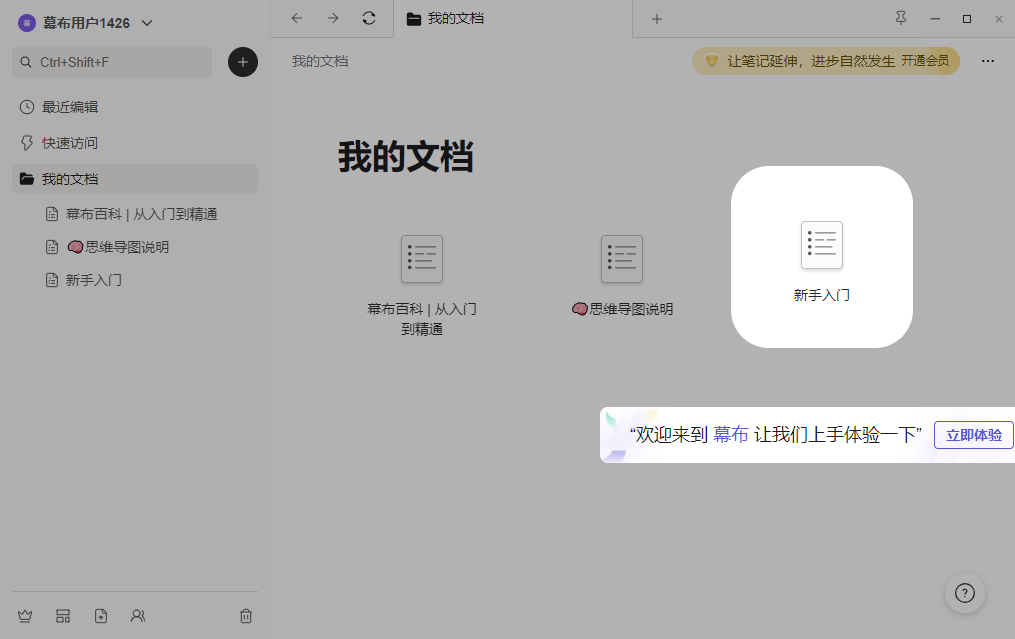Open the highlighted 新手入门 document card
This screenshot has height=639, width=1015.
(x=822, y=257)
